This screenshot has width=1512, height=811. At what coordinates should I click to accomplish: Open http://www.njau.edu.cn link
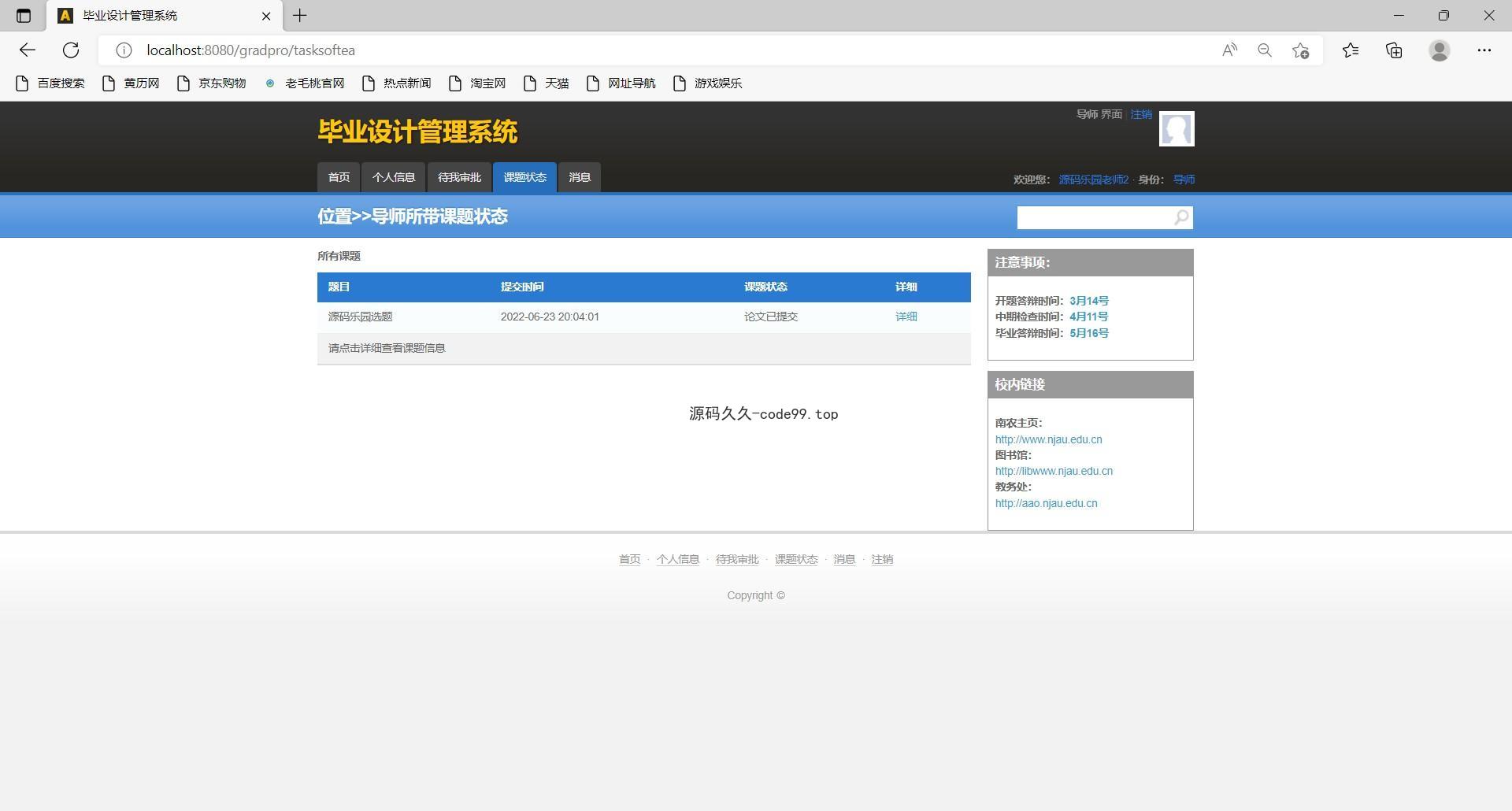[x=1048, y=439]
